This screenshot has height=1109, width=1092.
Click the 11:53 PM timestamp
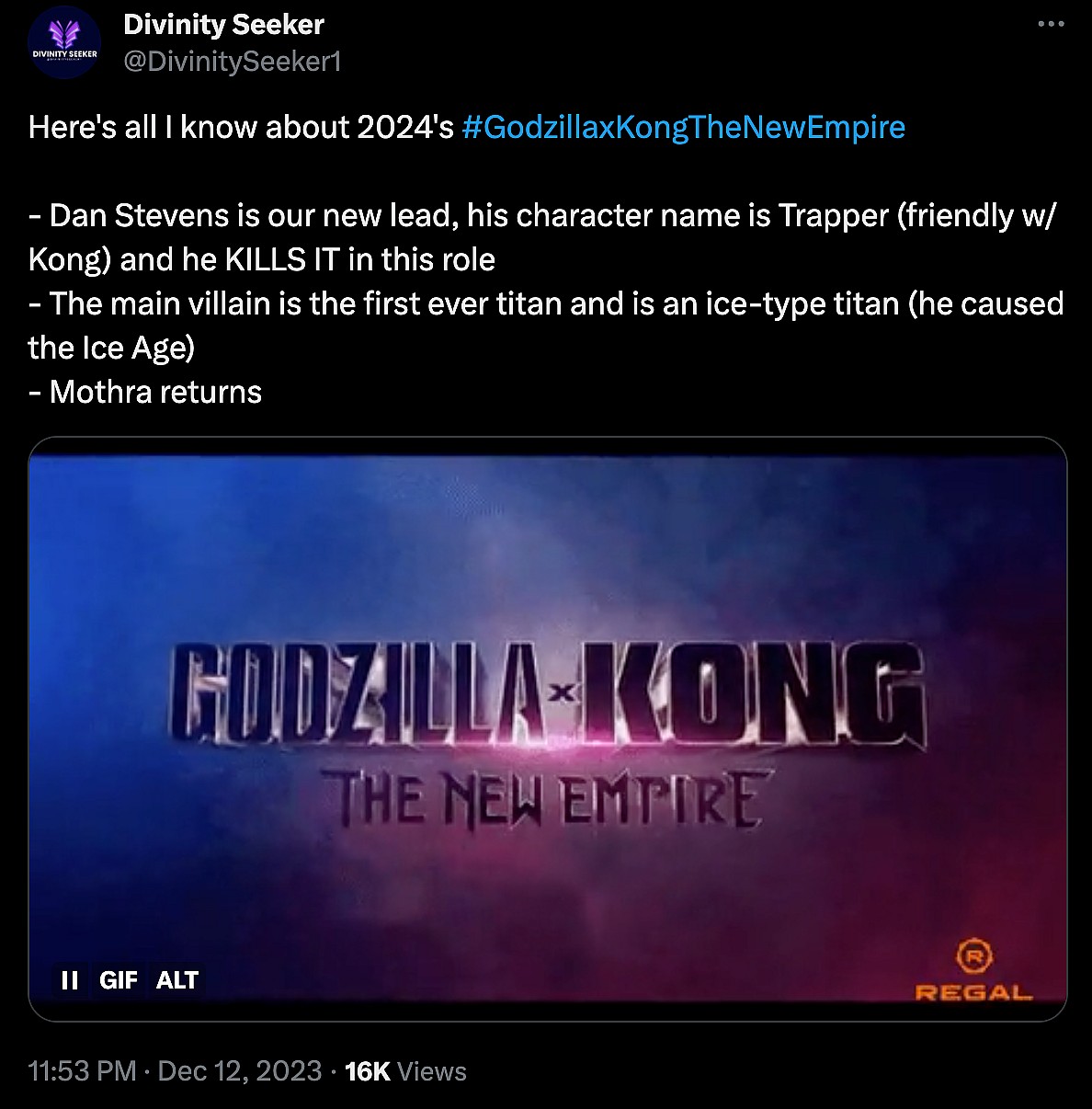click(x=82, y=1071)
